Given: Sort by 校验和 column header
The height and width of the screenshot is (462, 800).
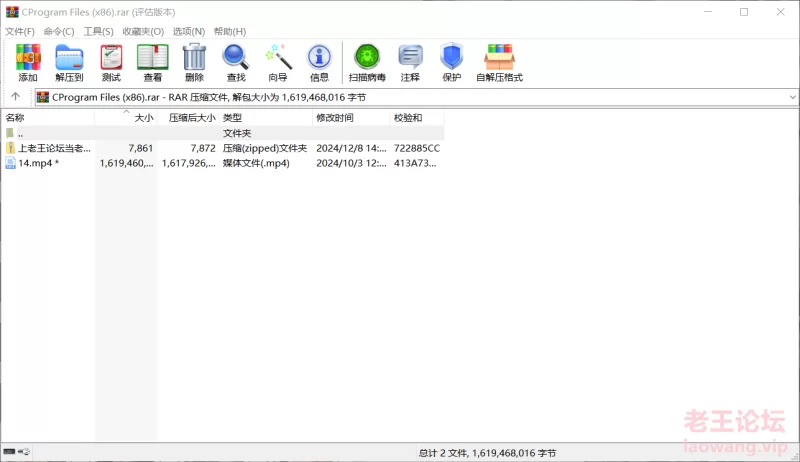Looking at the screenshot, I should 417,118.
